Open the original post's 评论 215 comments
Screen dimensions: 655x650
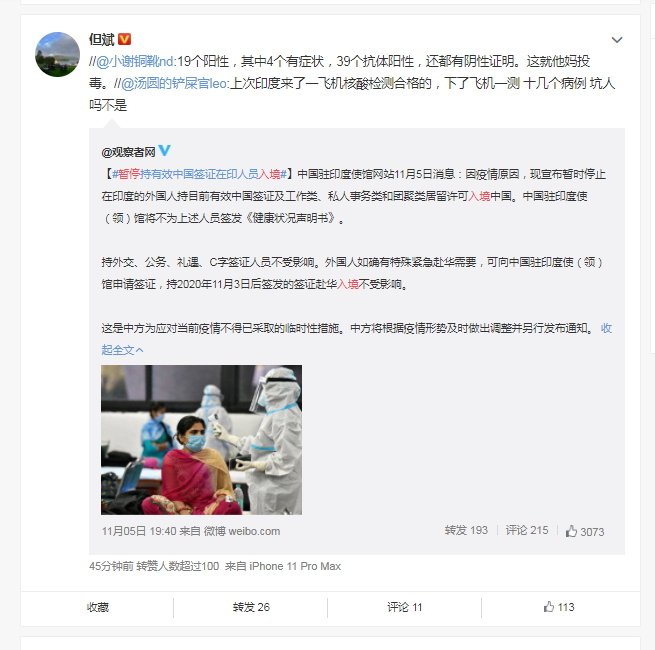pyautogui.click(x=527, y=531)
